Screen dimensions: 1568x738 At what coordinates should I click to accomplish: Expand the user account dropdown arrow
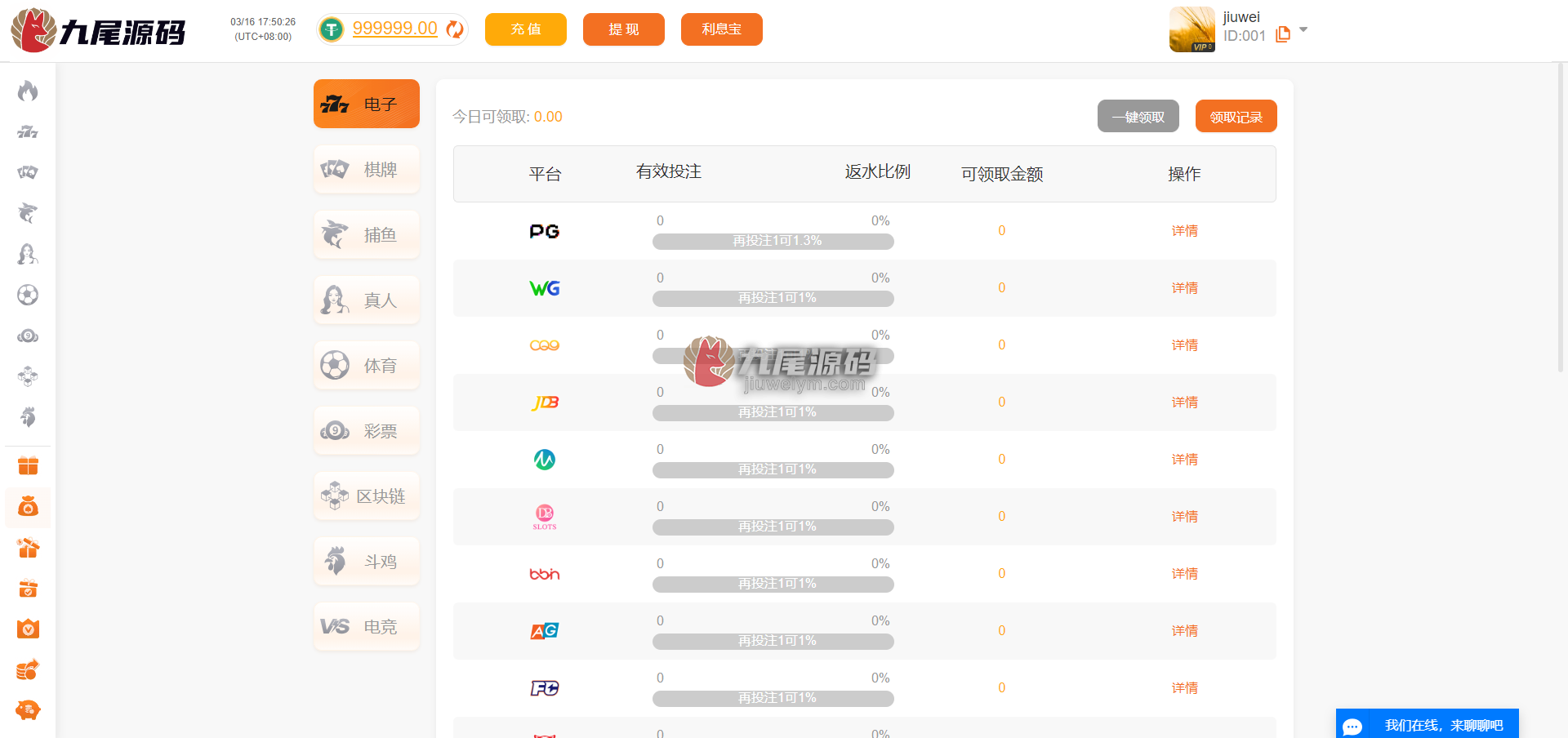pos(1303,29)
